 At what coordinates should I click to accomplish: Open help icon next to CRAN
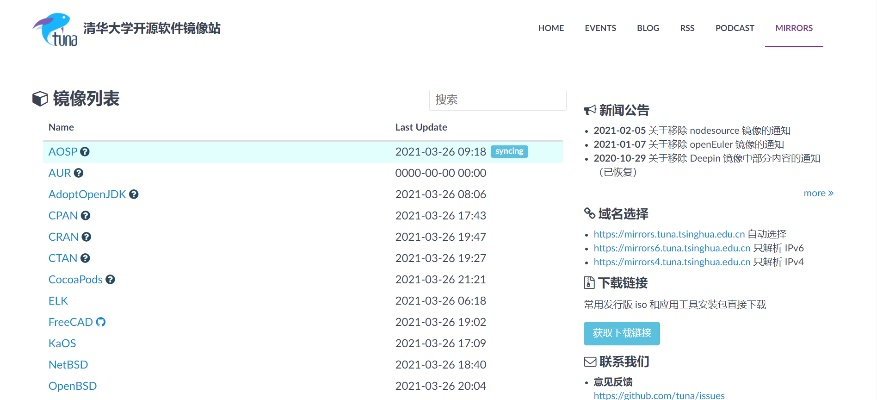[86, 237]
